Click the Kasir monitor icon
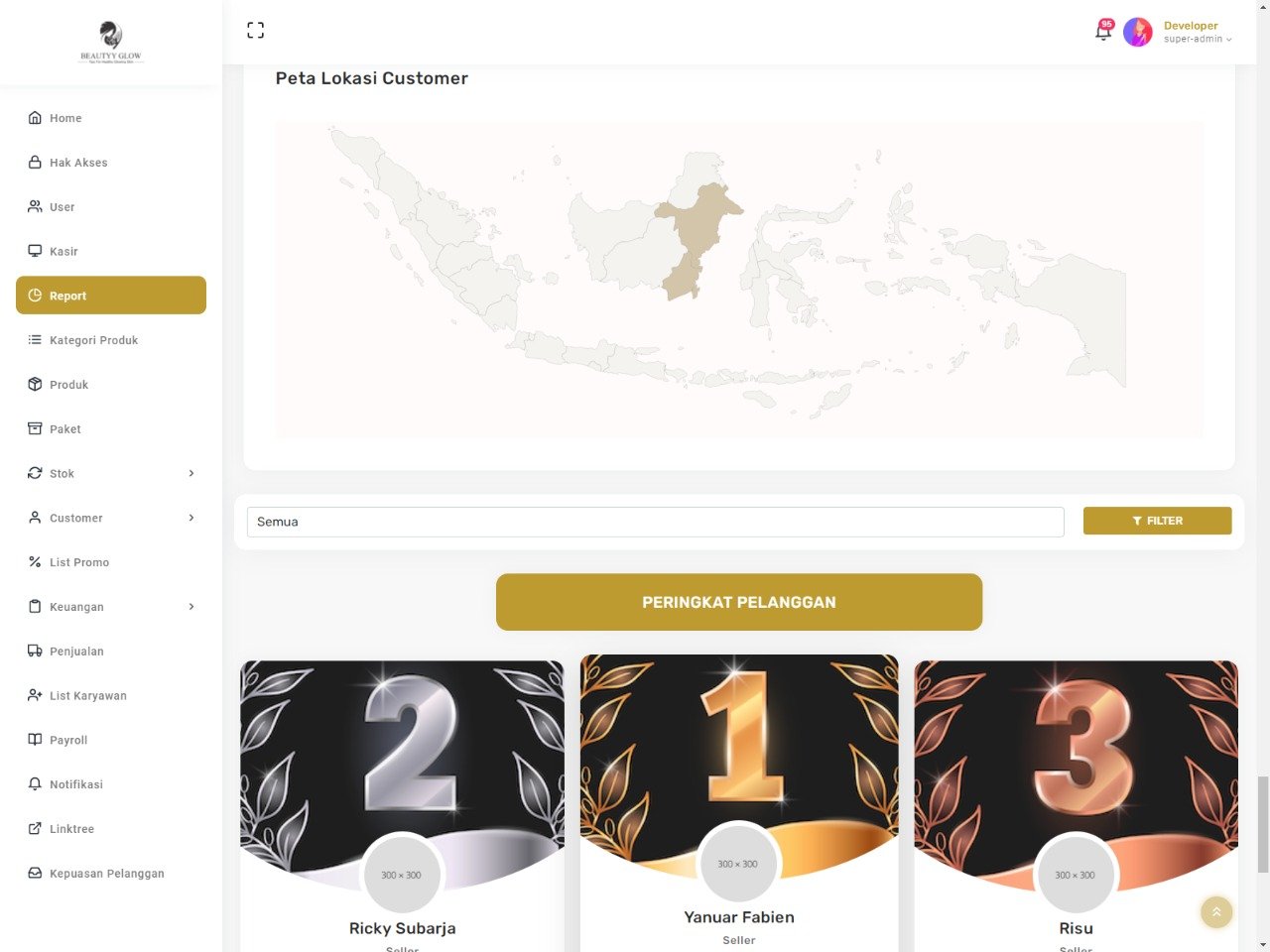 (x=35, y=251)
